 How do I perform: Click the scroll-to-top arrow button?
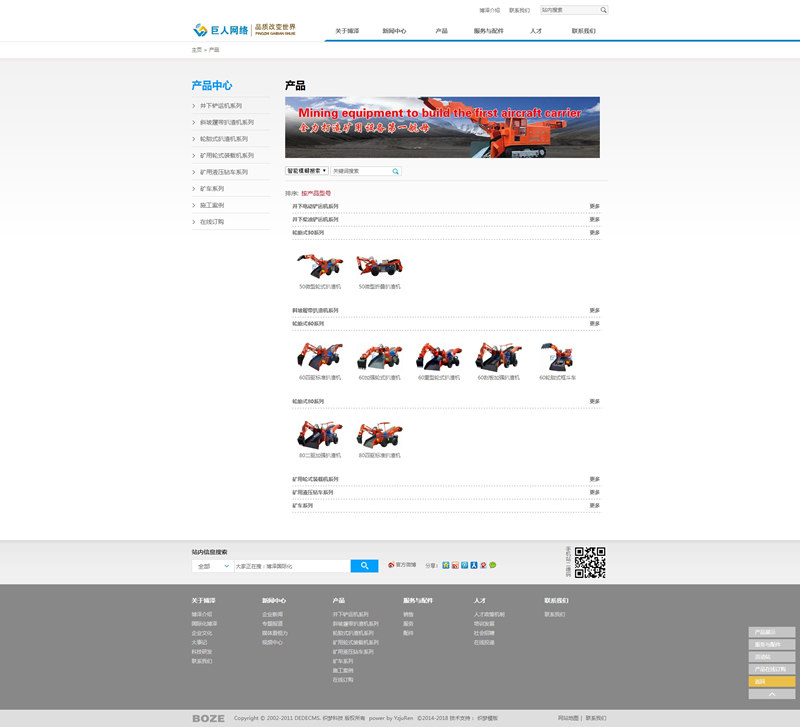(771, 694)
